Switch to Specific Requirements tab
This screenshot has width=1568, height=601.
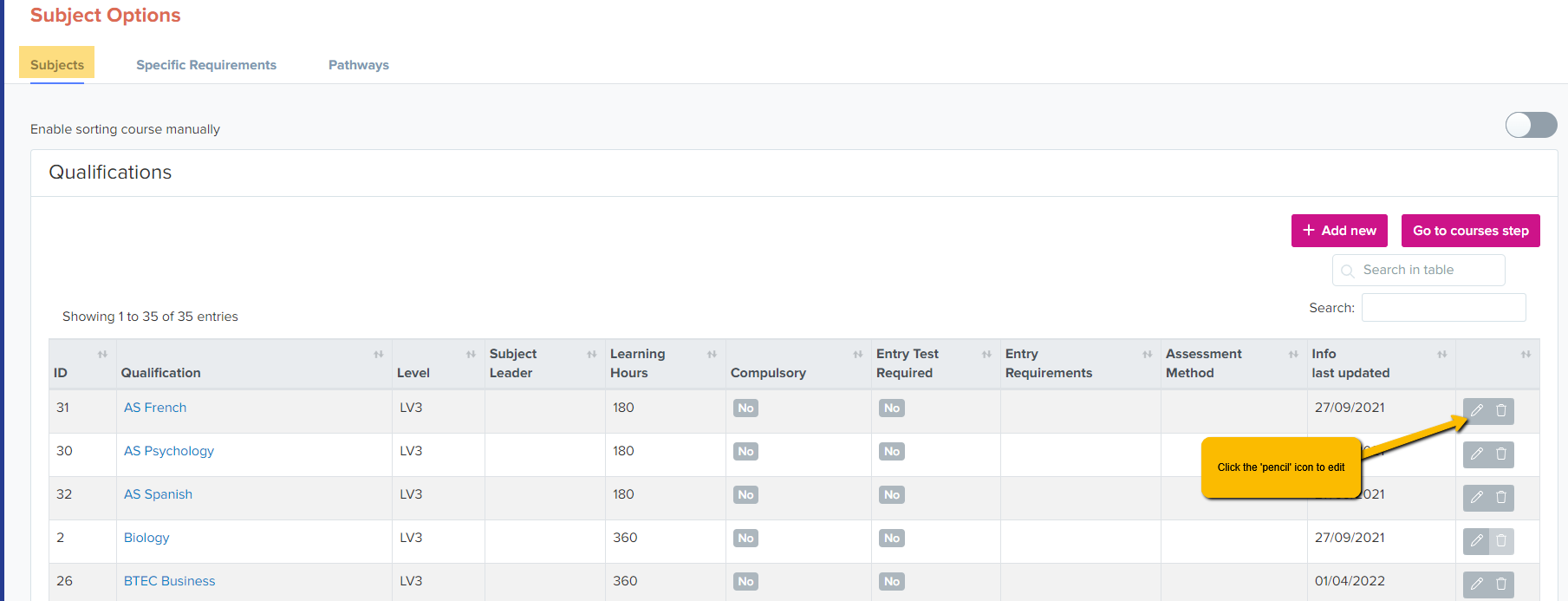click(x=206, y=64)
